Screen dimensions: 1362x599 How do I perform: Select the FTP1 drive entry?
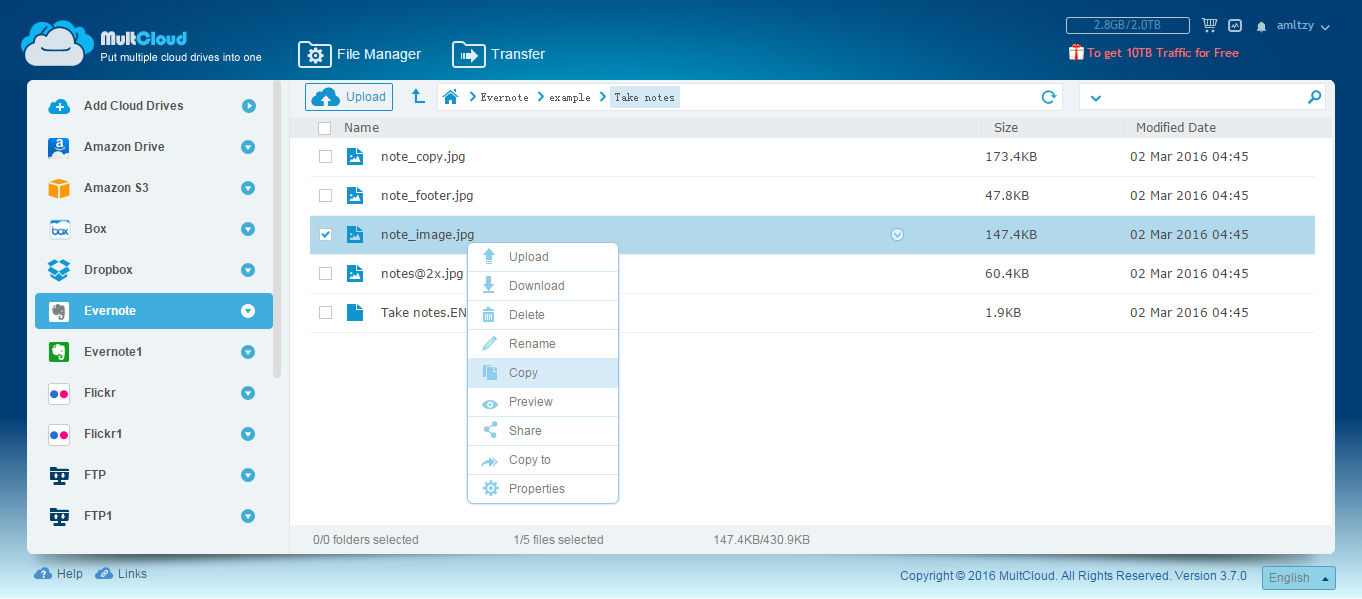[154, 516]
